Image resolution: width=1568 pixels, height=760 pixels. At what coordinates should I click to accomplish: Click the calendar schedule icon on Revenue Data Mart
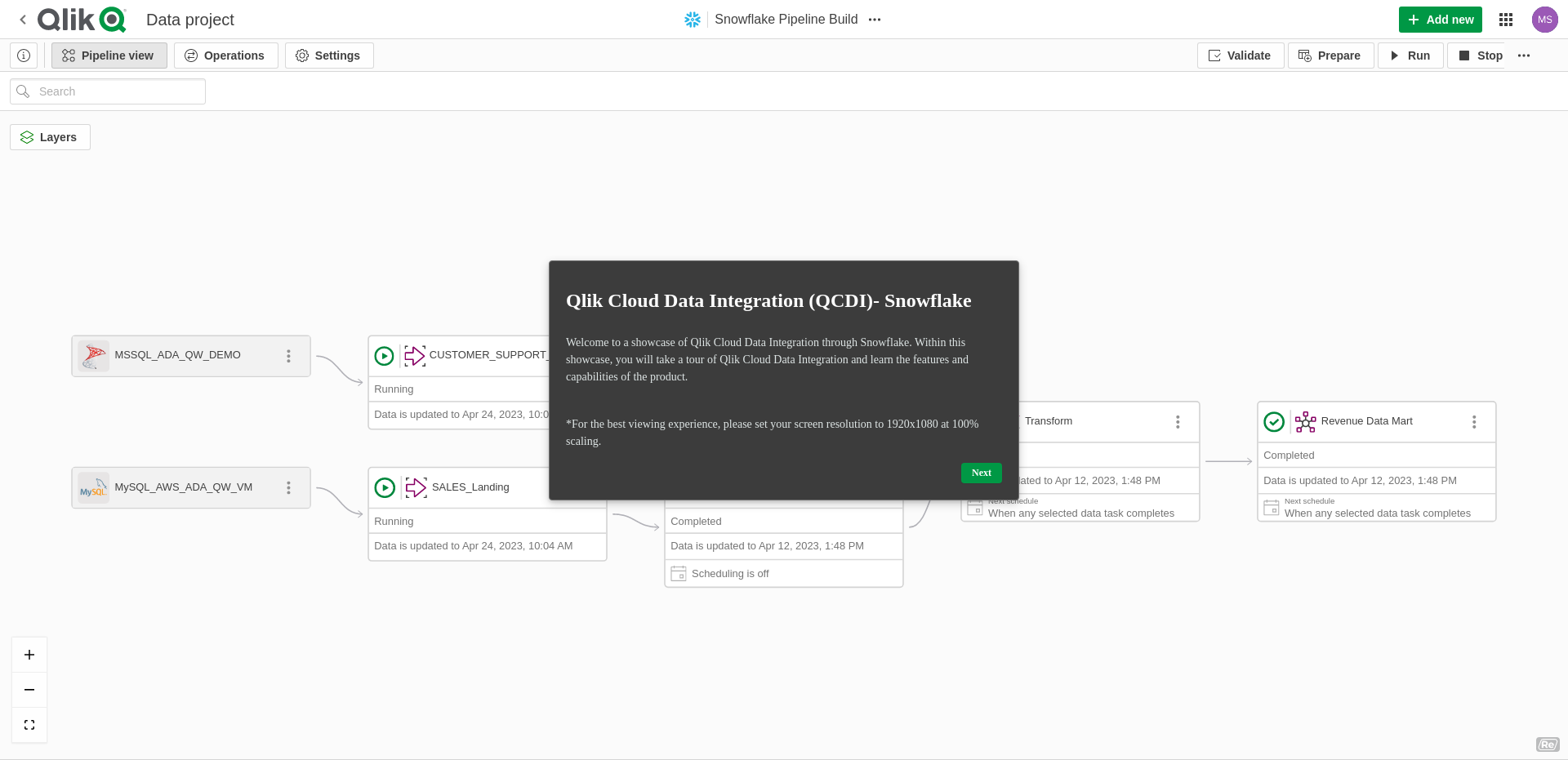pos(1271,507)
